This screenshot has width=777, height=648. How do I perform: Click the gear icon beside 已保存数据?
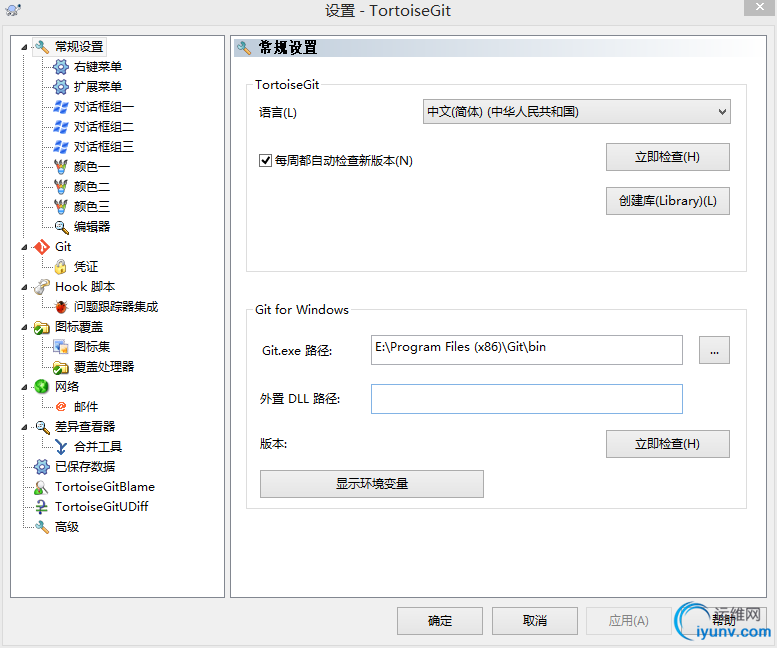click(x=42, y=467)
